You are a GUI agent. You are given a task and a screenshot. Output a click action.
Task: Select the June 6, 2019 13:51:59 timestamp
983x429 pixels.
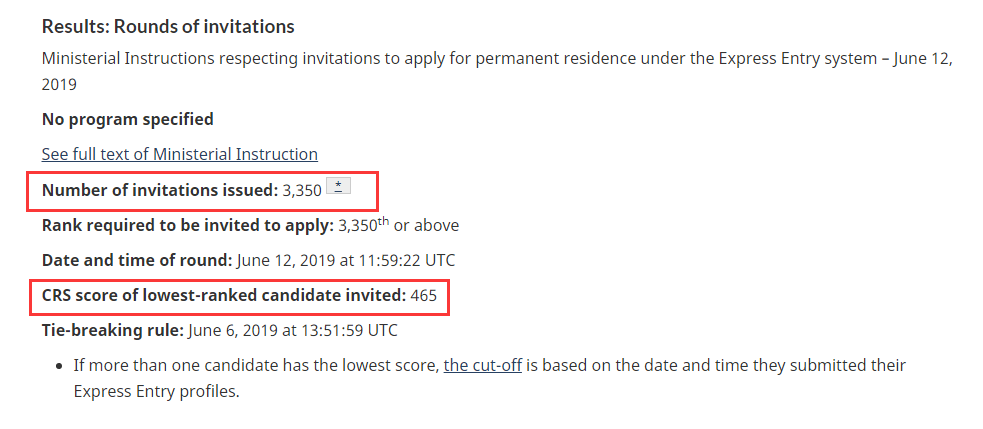click(292, 330)
